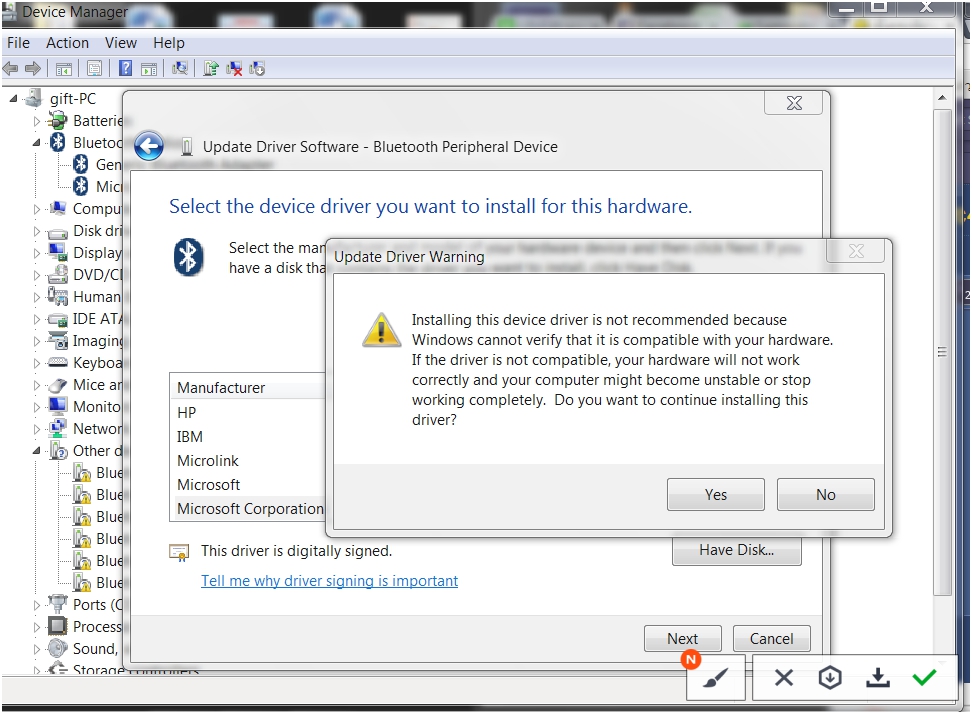Click the Back arrow toolbar icon

(x=11, y=68)
